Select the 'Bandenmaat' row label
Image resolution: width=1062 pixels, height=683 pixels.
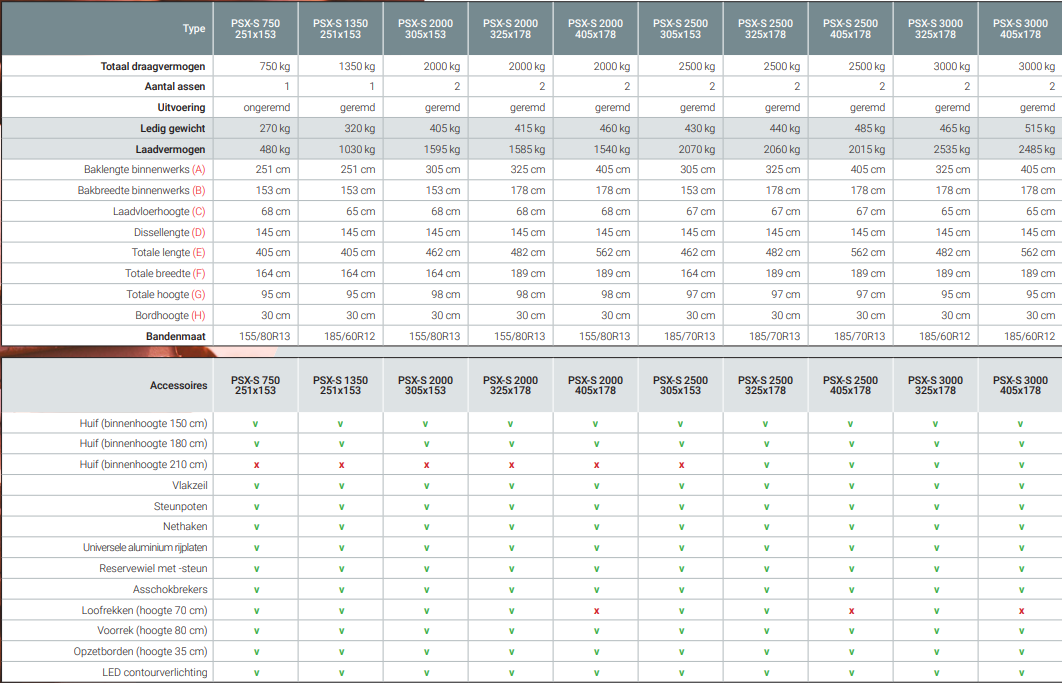[x=175, y=337]
